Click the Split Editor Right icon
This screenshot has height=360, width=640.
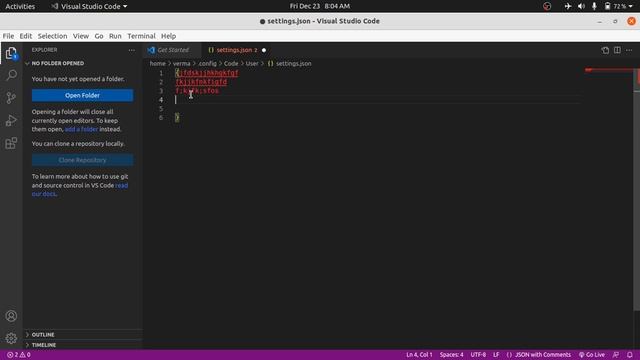(x=617, y=50)
